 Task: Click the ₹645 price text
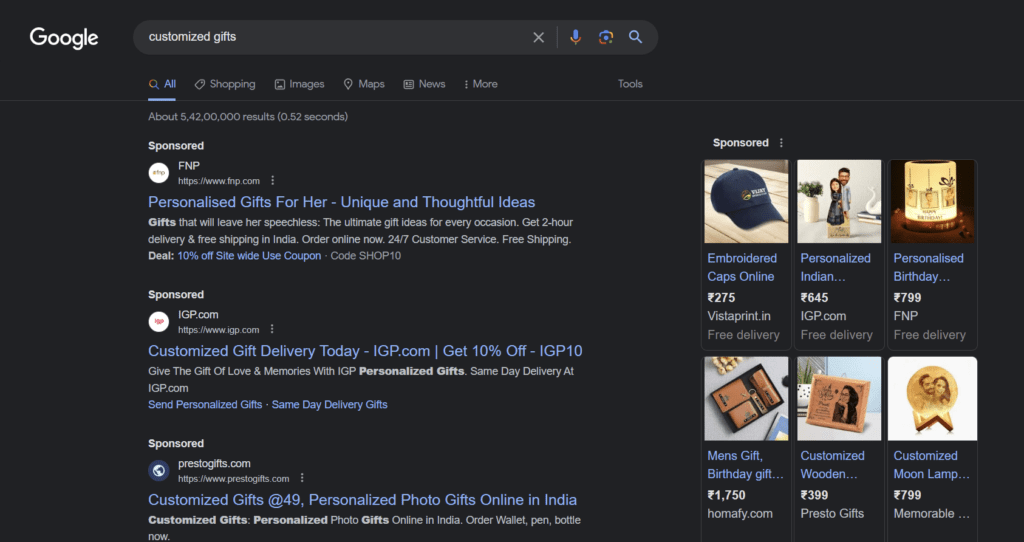(x=814, y=298)
